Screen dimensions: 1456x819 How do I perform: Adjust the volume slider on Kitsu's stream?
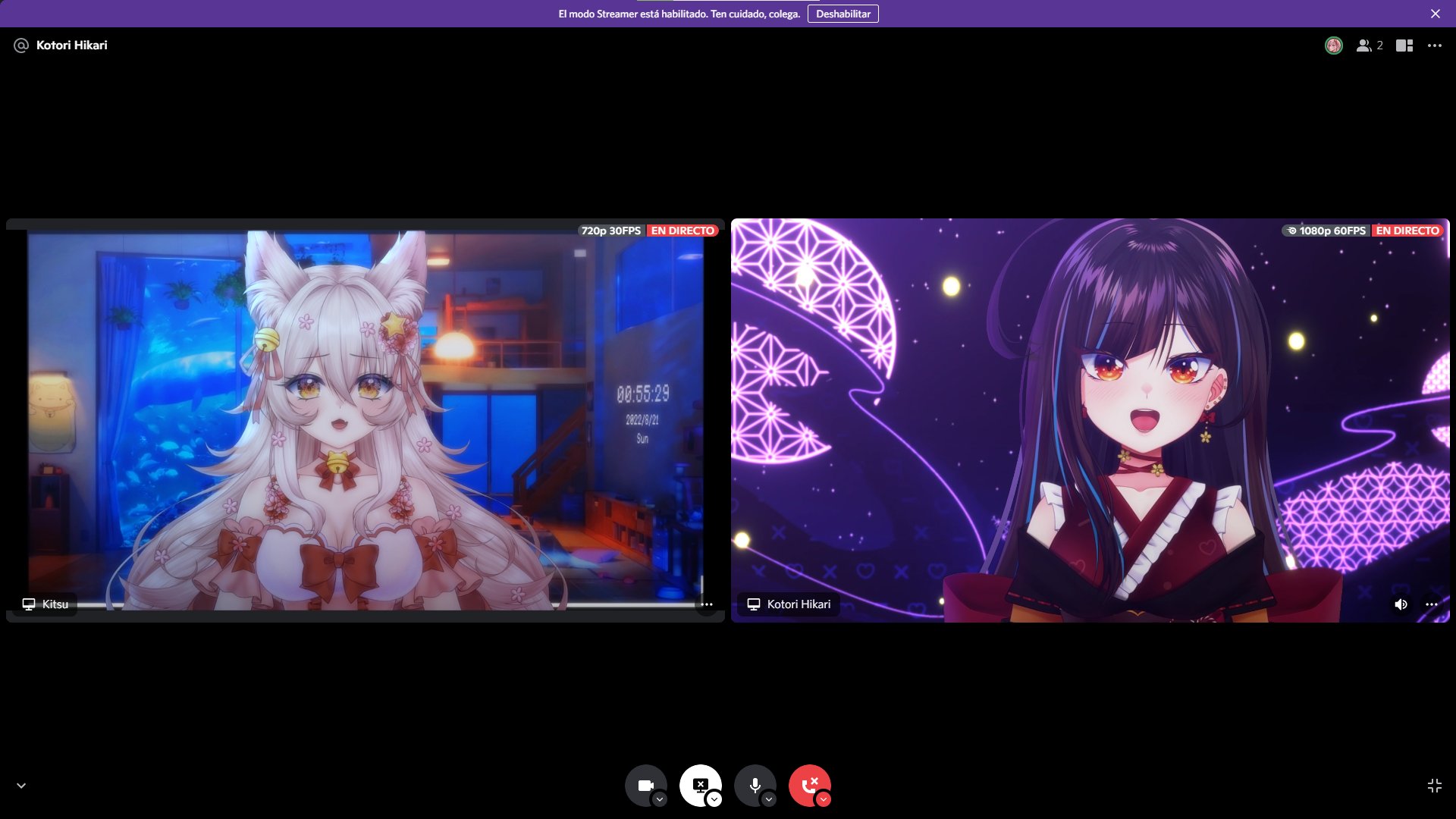click(379, 604)
